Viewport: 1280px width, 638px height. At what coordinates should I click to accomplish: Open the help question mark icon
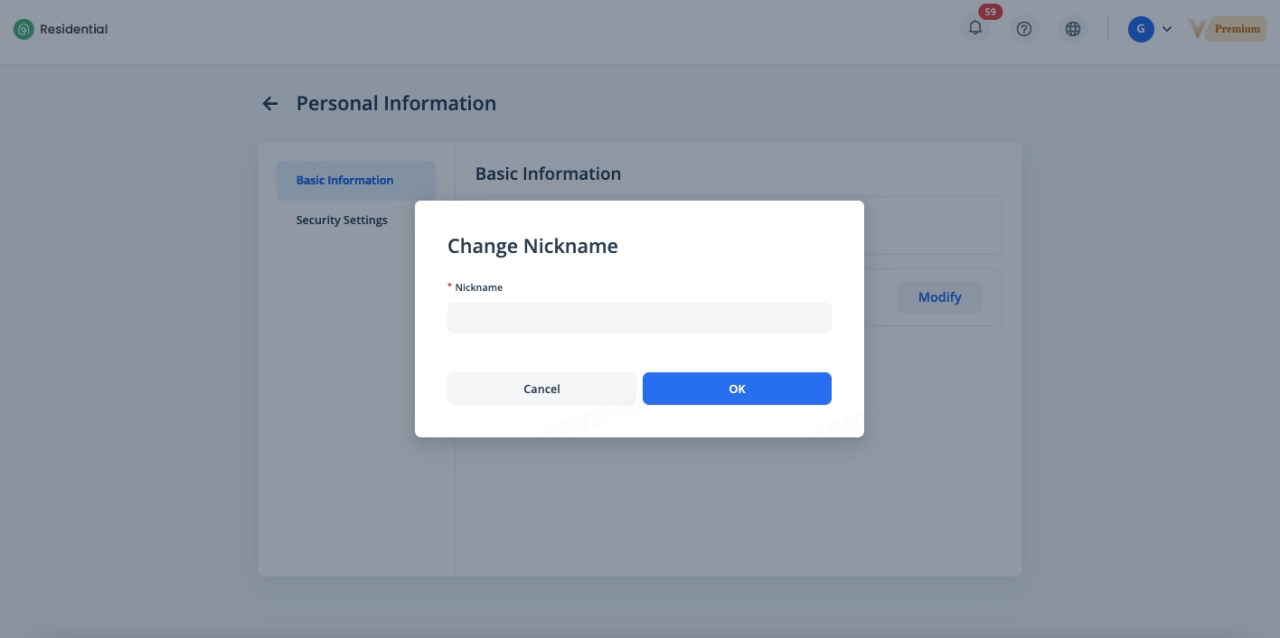(x=1024, y=29)
